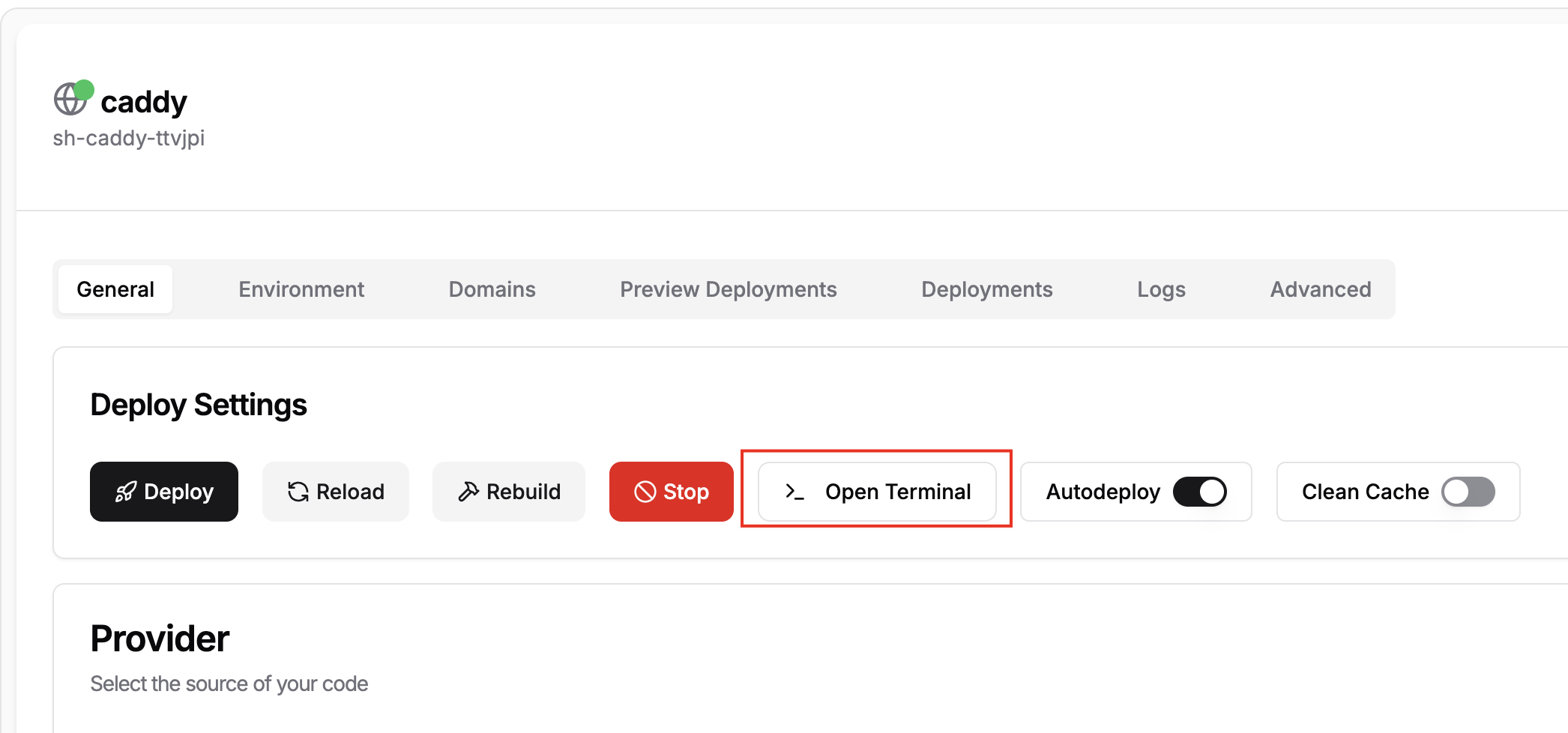Click the caddy application title
1568x733 pixels.
pyautogui.click(x=144, y=102)
